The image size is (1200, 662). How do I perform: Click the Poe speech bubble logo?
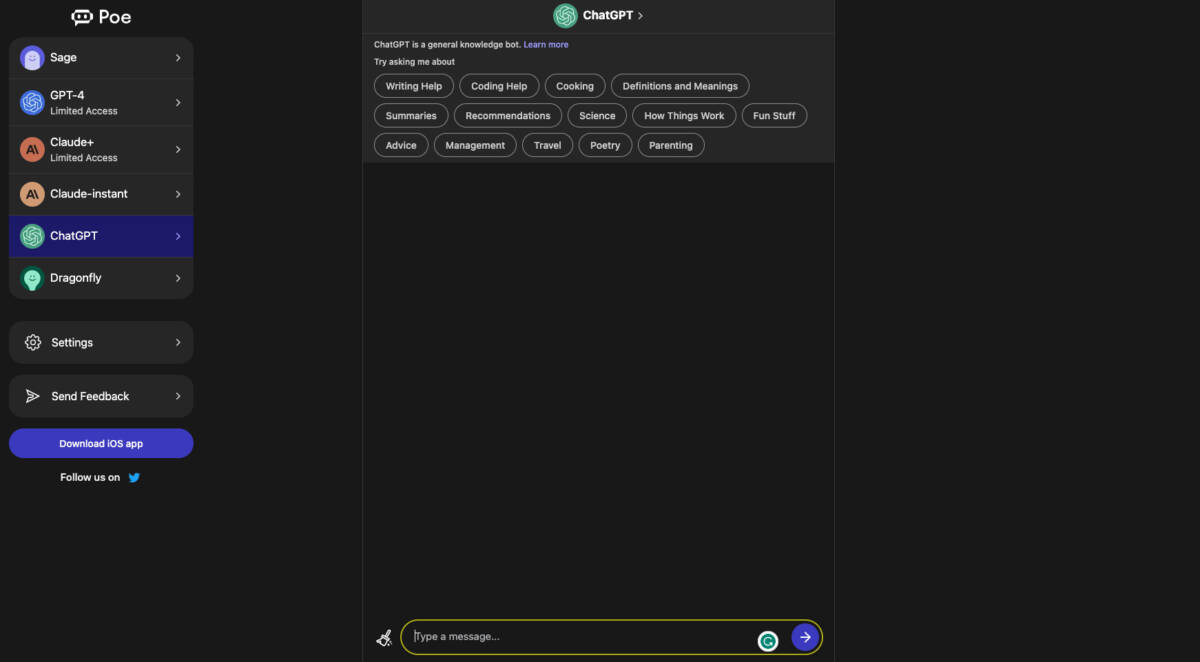(81, 16)
